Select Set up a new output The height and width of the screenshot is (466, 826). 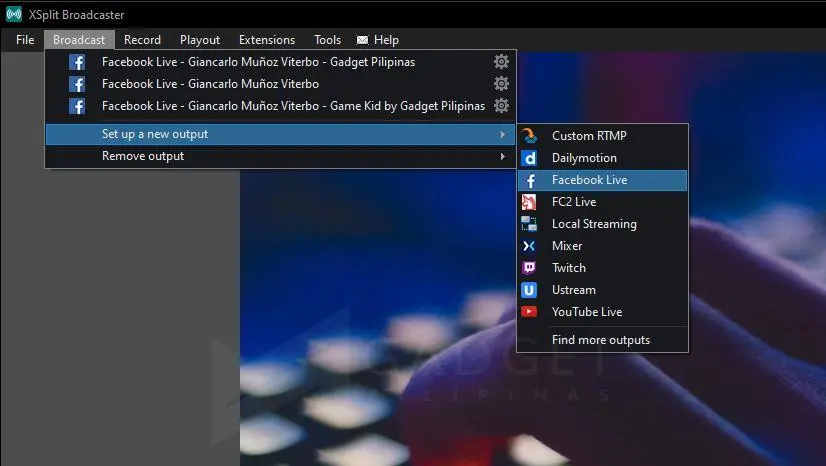(280, 134)
